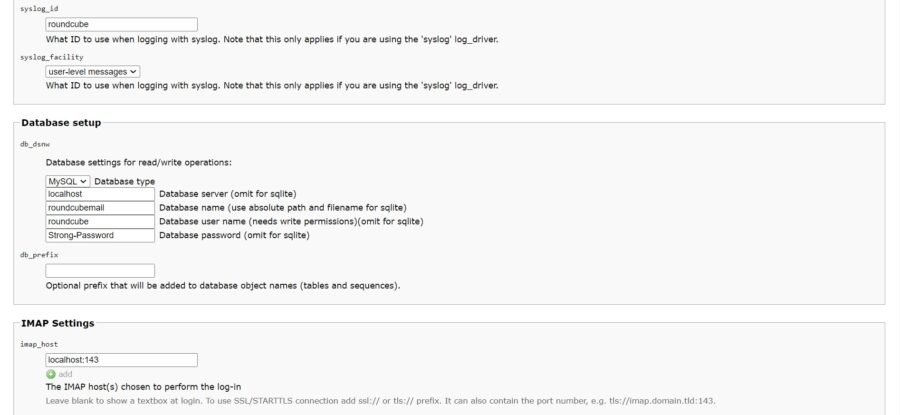The image size is (900, 415).
Task: Click the "IMAP Settings" section heading
Action: point(58,323)
